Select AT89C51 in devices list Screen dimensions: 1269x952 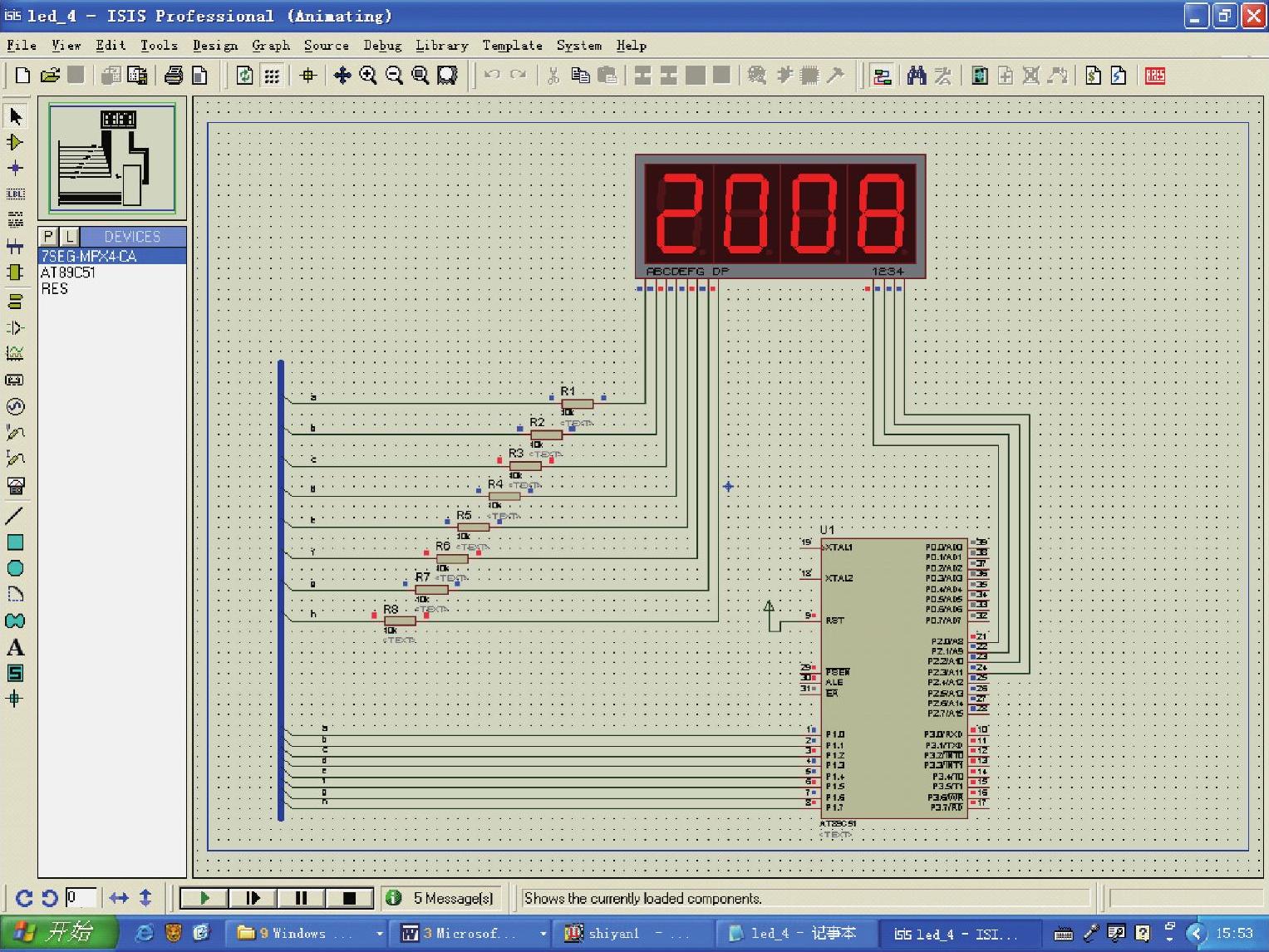(112, 272)
